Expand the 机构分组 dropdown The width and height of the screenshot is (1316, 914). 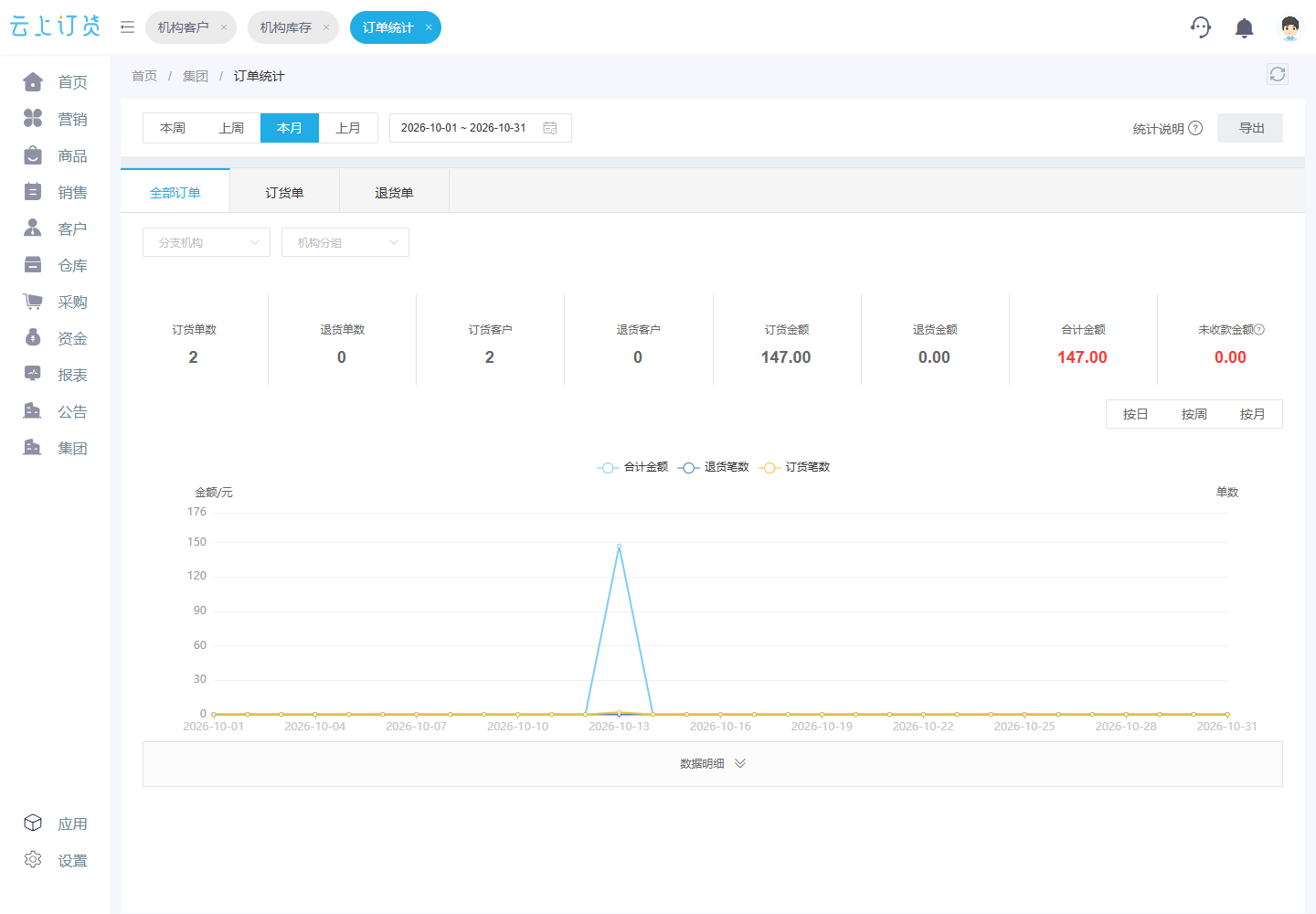coord(345,242)
